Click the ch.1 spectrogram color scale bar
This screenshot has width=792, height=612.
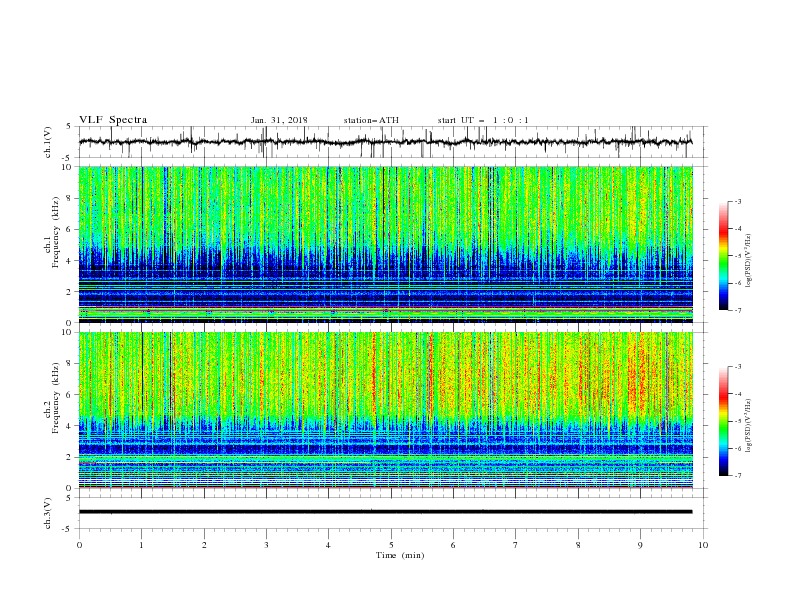click(x=723, y=256)
